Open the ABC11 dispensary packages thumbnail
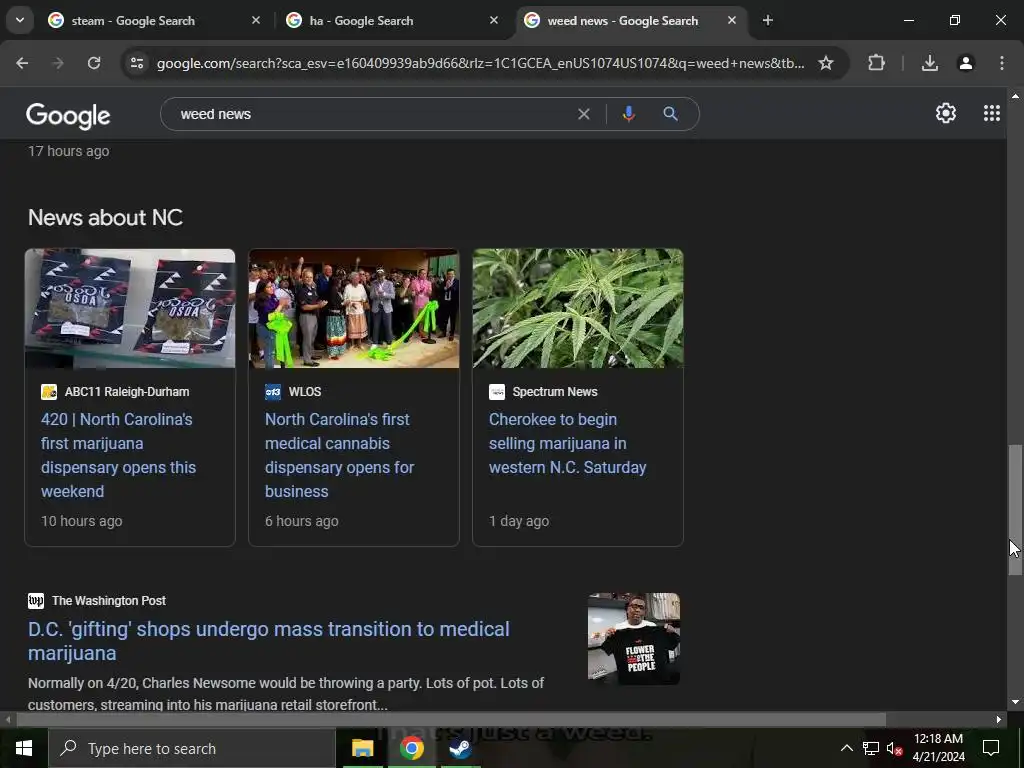1024x768 pixels. (130, 308)
